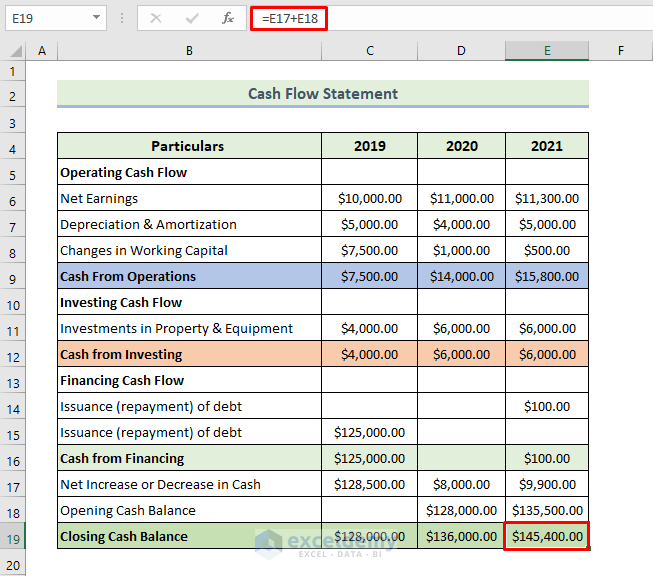Select Cash from Financing 2021 $100.00
The image size is (653, 576).
(547, 458)
